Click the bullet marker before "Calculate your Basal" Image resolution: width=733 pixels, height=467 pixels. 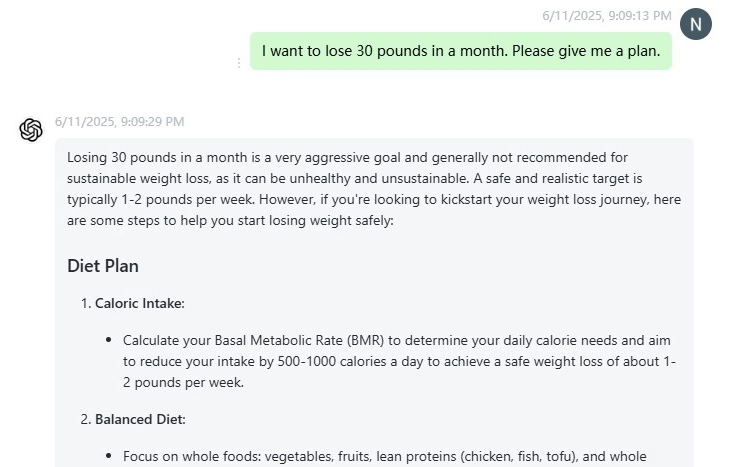pyautogui.click(x=108, y=340)
